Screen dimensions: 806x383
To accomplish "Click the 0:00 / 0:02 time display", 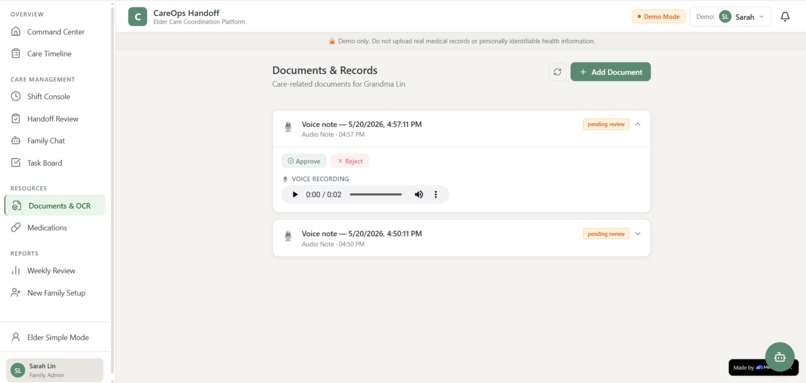I will click(x=323, y=194).
